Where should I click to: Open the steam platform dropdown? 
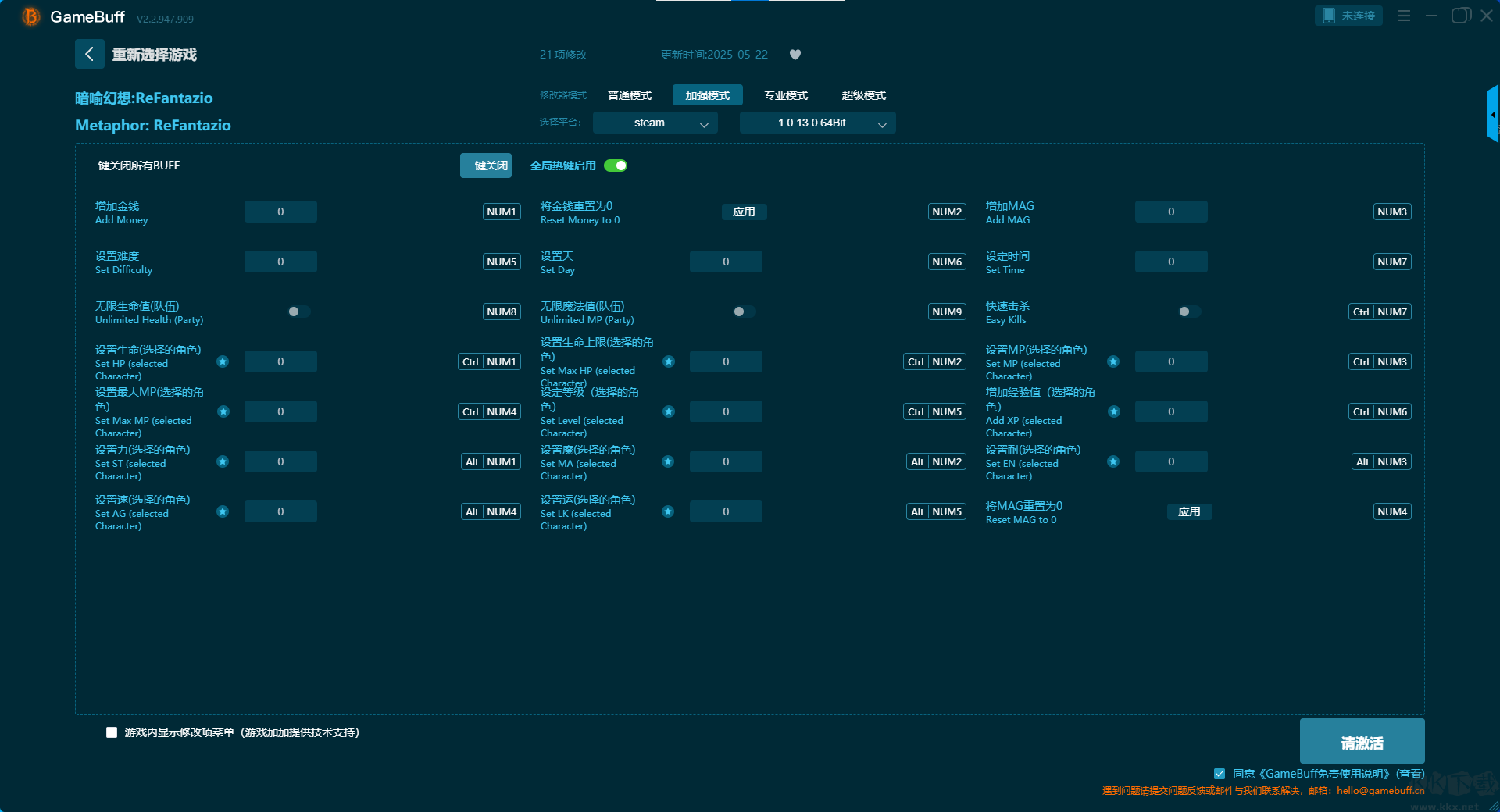655,123
